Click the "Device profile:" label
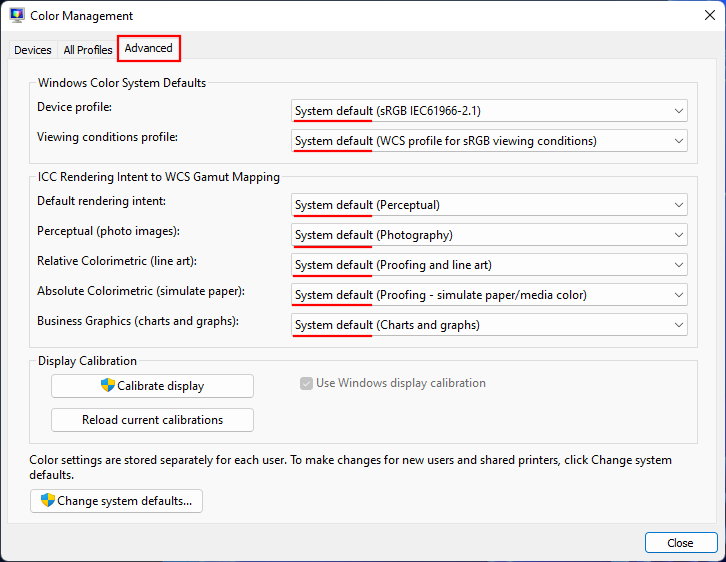The height and width of the screenshot is (562, 726). point(75,107)
